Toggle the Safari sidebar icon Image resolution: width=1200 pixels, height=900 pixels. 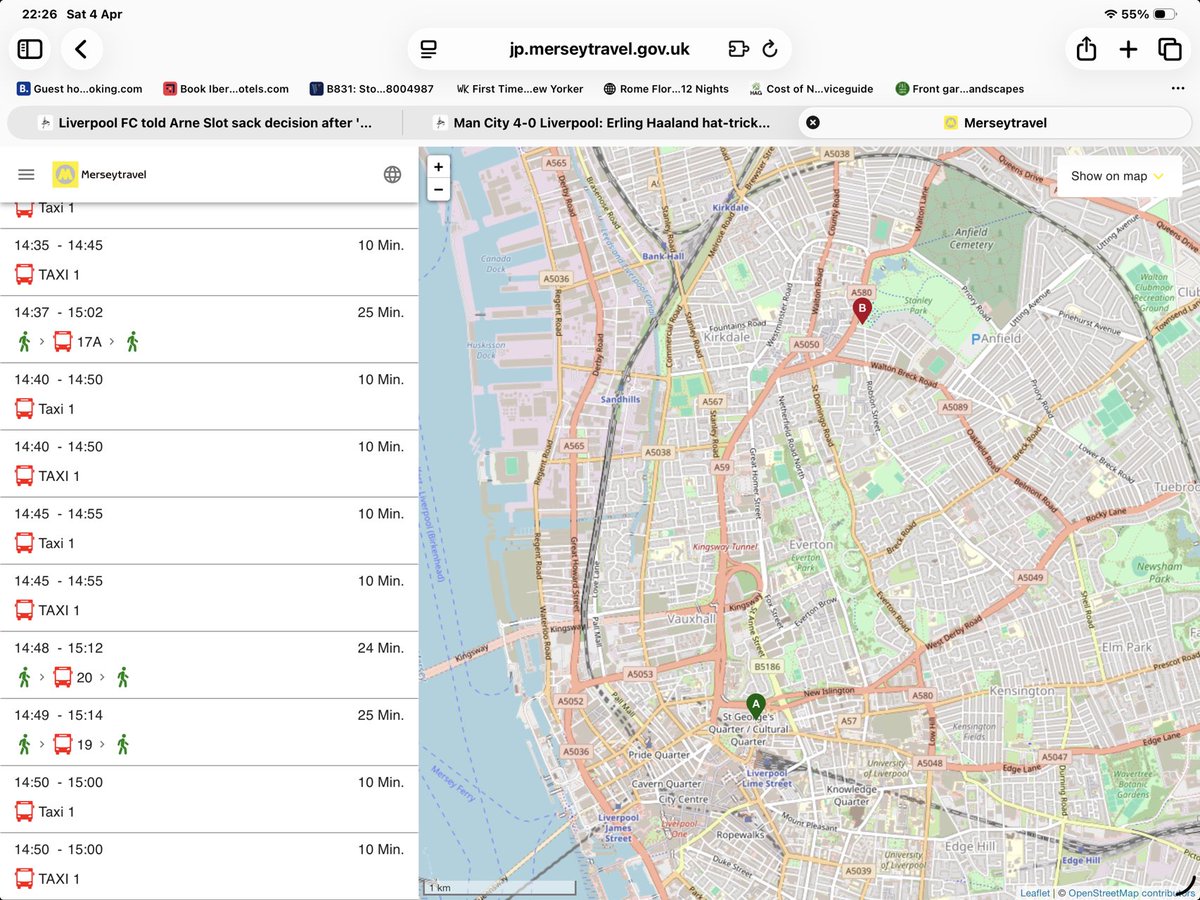[x=30, y=49]
